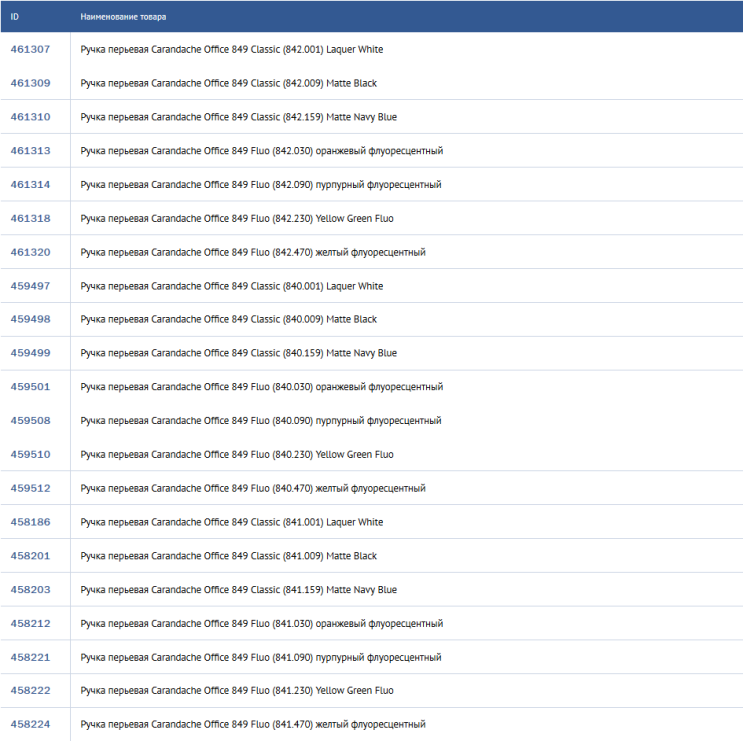The image size is (743, 741).
Task: Open product ID link 461309
Action: point(30,83)
